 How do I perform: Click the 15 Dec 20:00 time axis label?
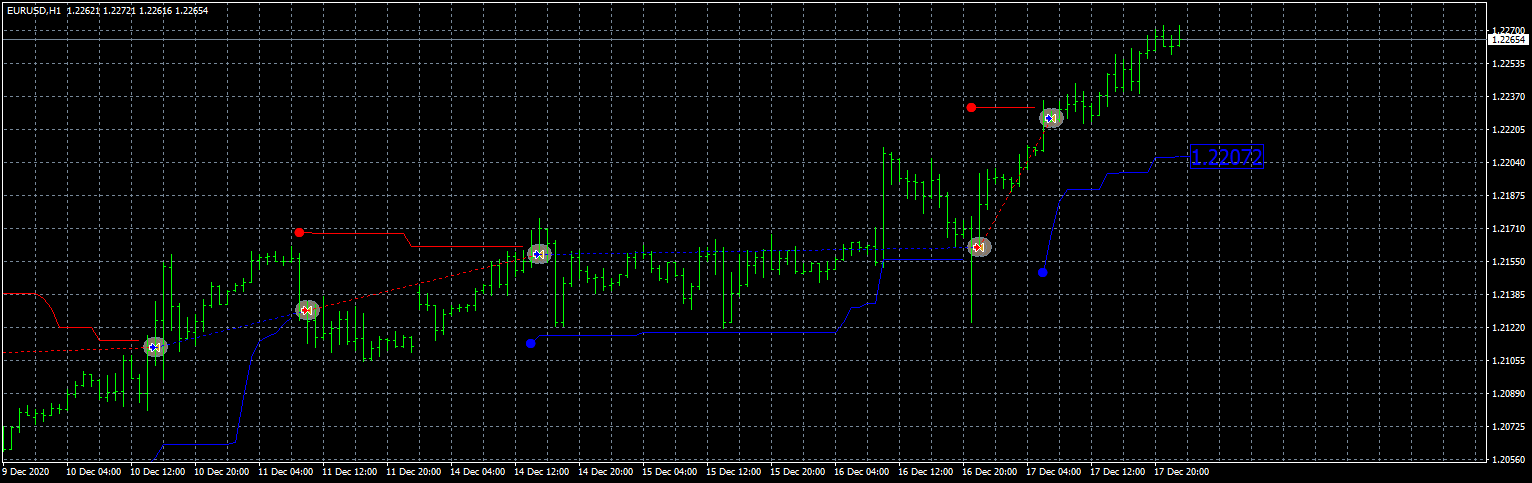[797, 470]
